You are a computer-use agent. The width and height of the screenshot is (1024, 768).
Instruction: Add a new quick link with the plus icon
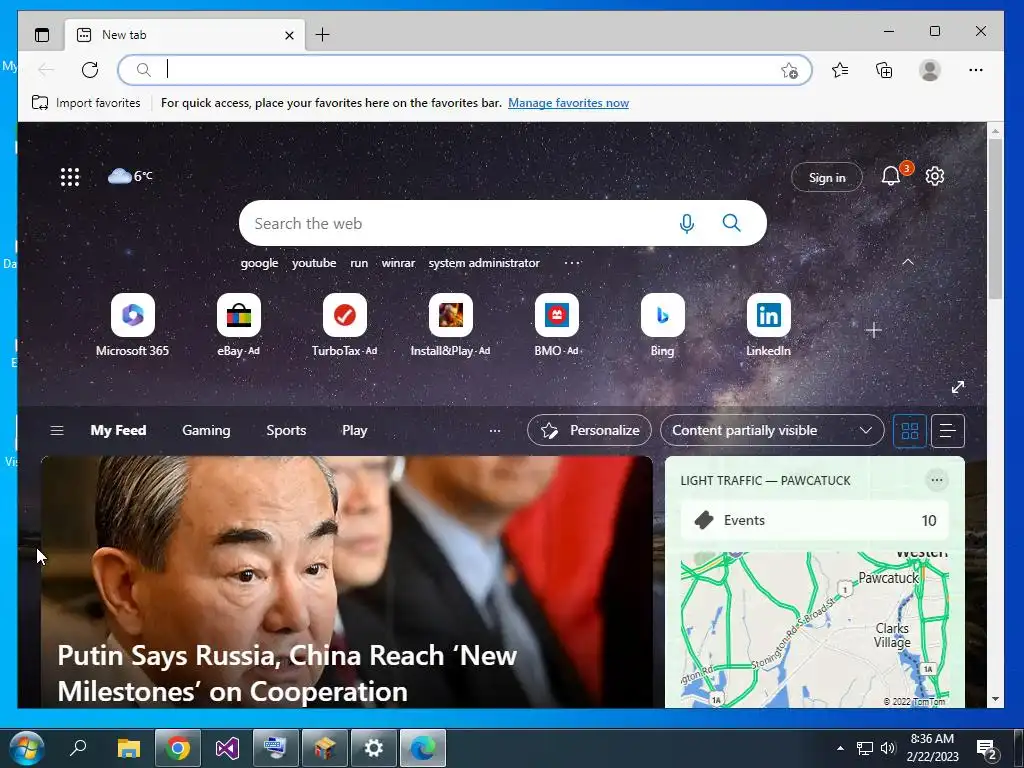(874, 330)
